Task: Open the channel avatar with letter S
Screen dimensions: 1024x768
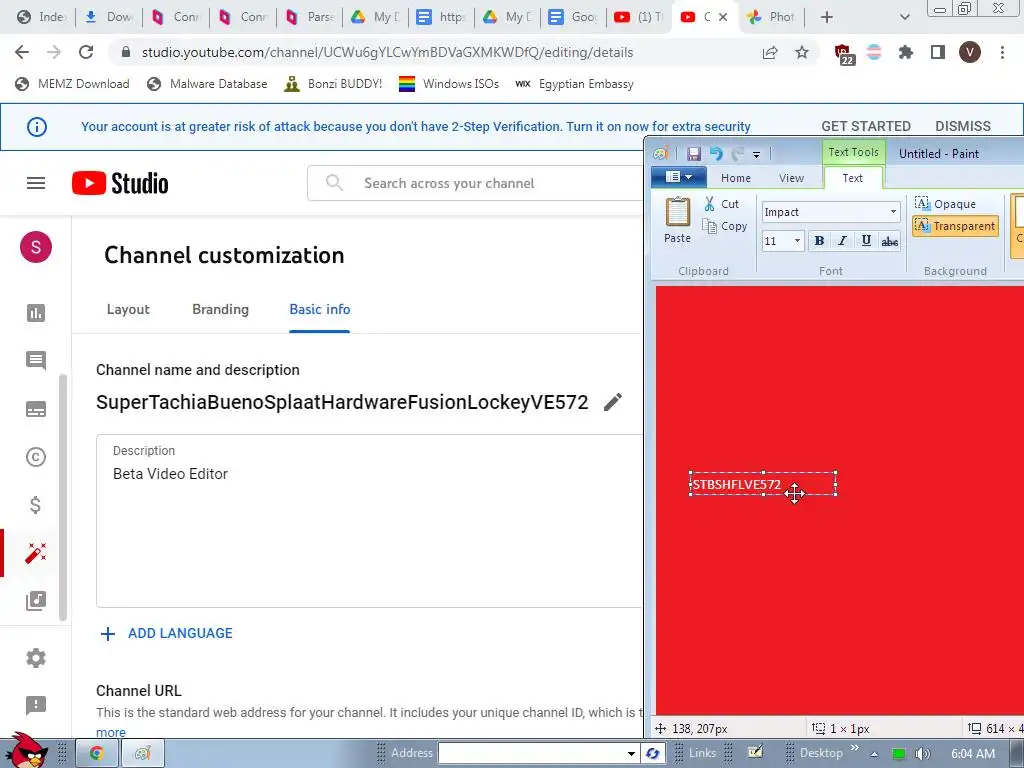Action: tap(36, 247)
